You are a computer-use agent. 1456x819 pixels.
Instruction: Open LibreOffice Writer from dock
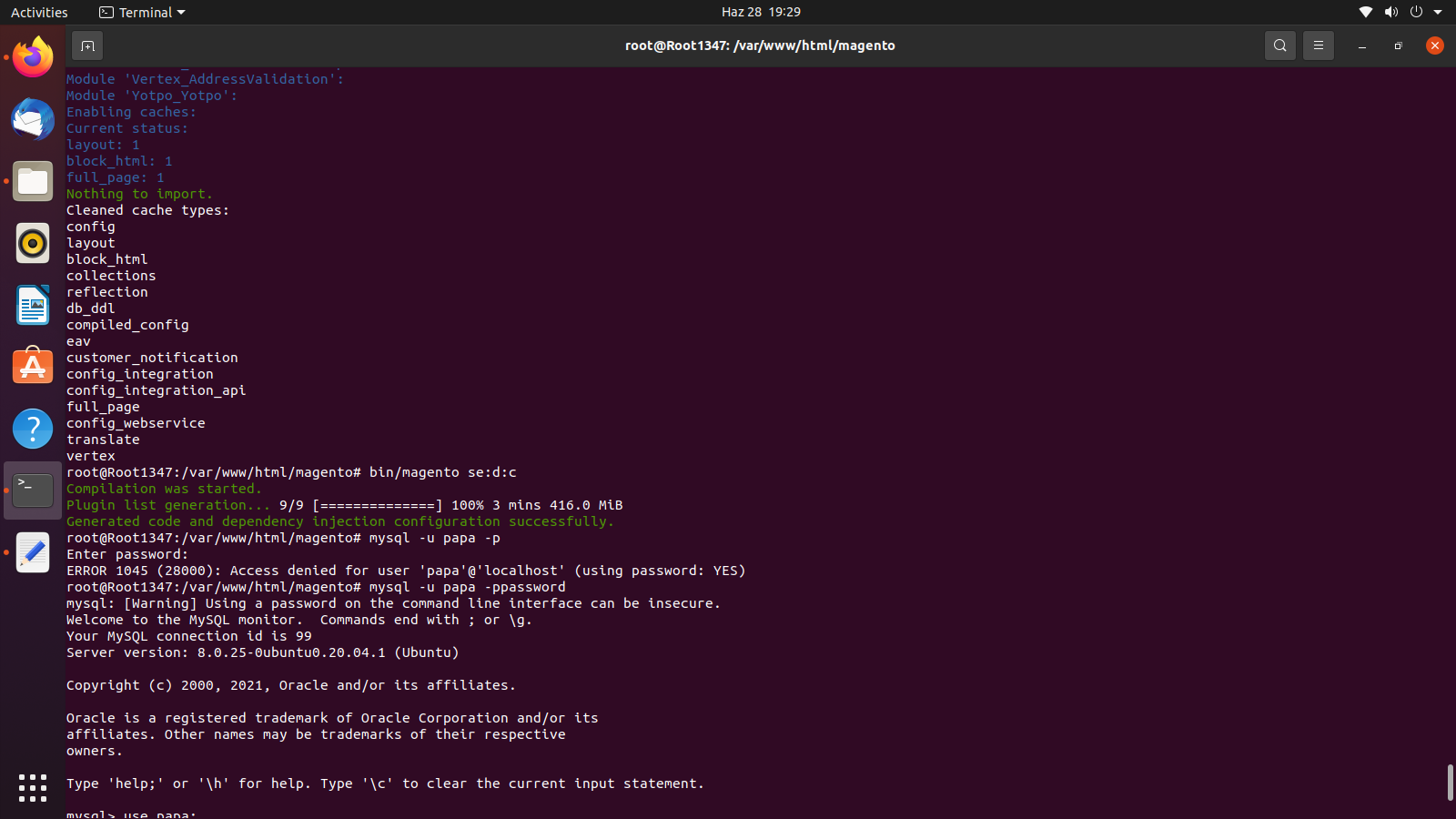tap(33, 305)
